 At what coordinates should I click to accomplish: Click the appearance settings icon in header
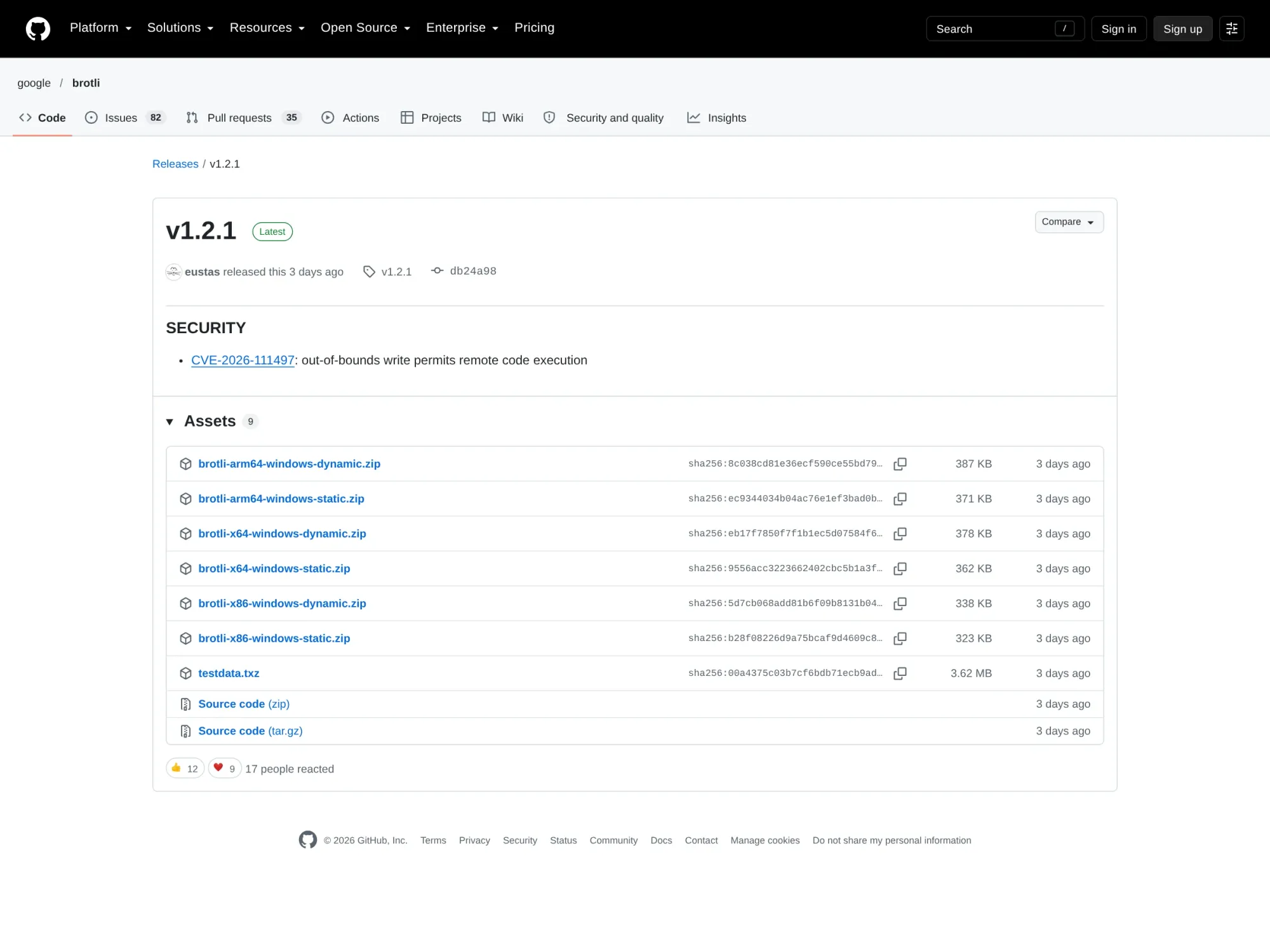(x=1231, y=29)
